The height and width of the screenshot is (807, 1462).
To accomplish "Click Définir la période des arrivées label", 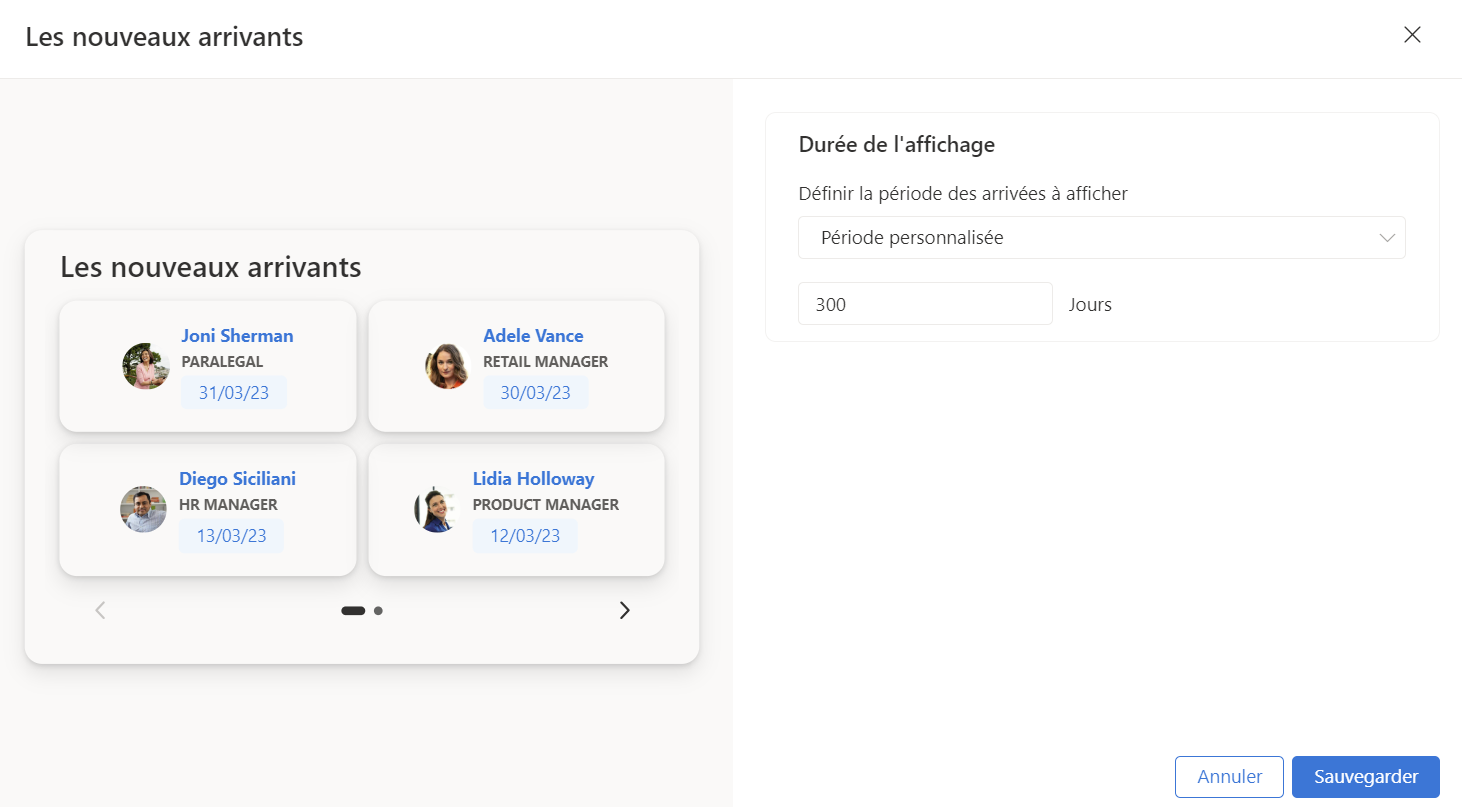I will pyautogui.click(x=963, y=194).
